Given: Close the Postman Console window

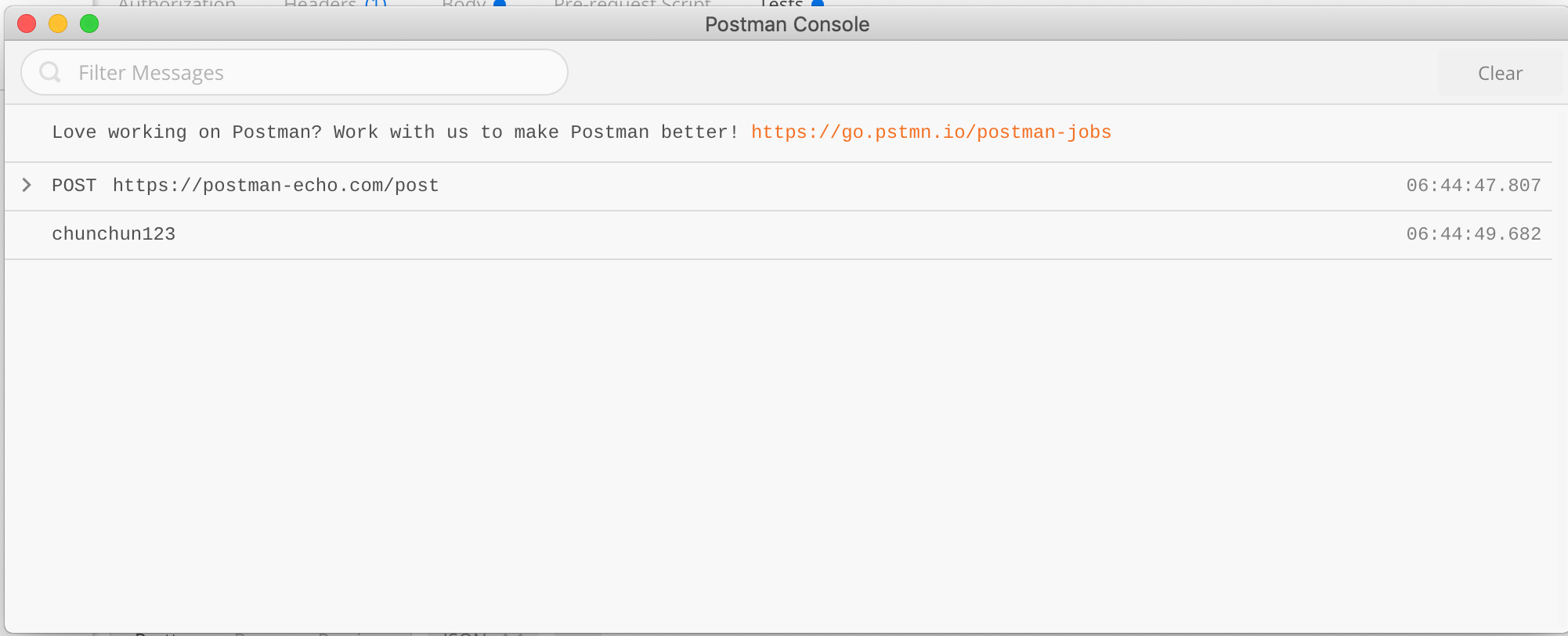Looking at the screenshot, I should click(27, 23).
